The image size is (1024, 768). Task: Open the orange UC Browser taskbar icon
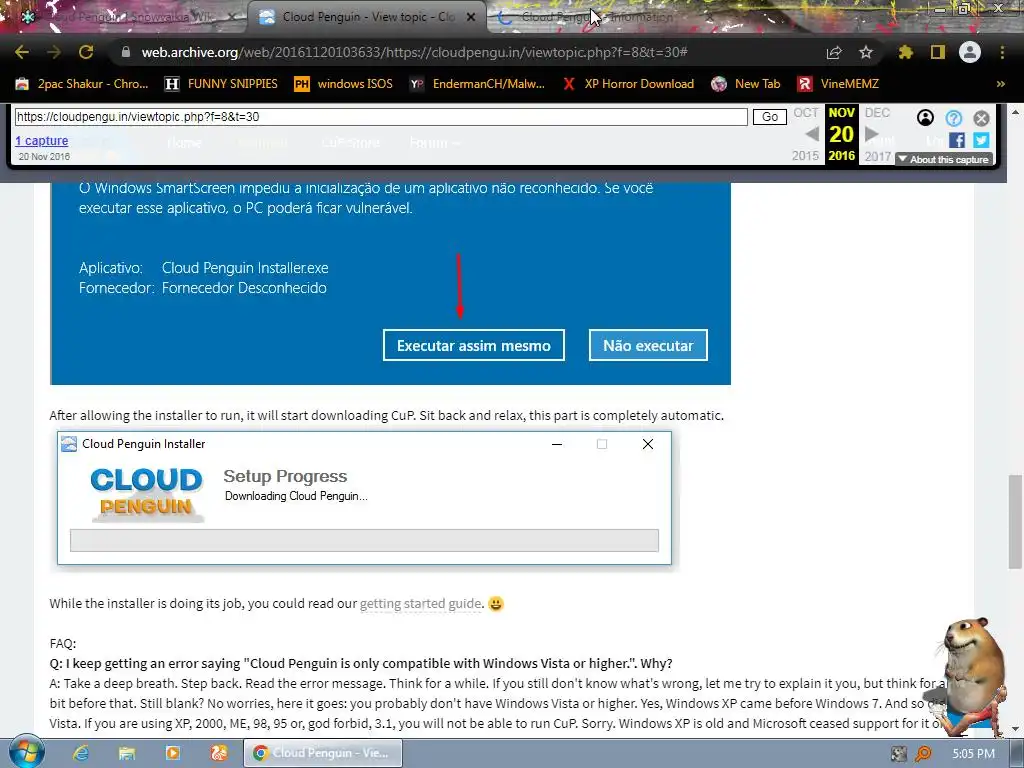[x=219, y=753]
